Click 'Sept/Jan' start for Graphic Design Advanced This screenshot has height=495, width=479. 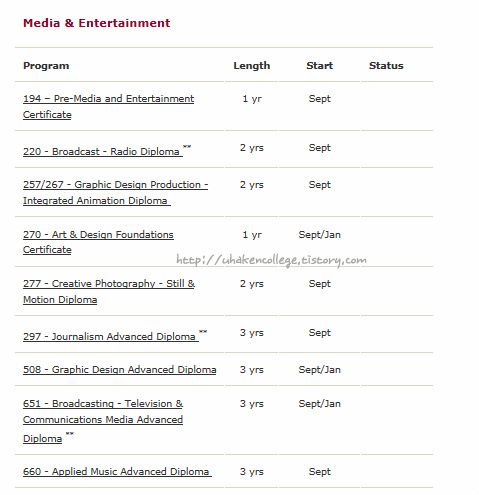319,370
